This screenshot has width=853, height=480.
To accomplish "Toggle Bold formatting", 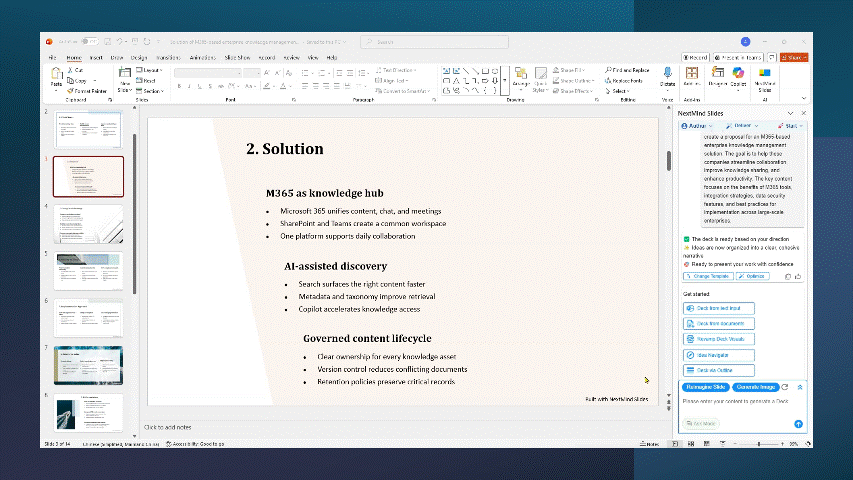I will pyautogui.click(x=179, y=86).
